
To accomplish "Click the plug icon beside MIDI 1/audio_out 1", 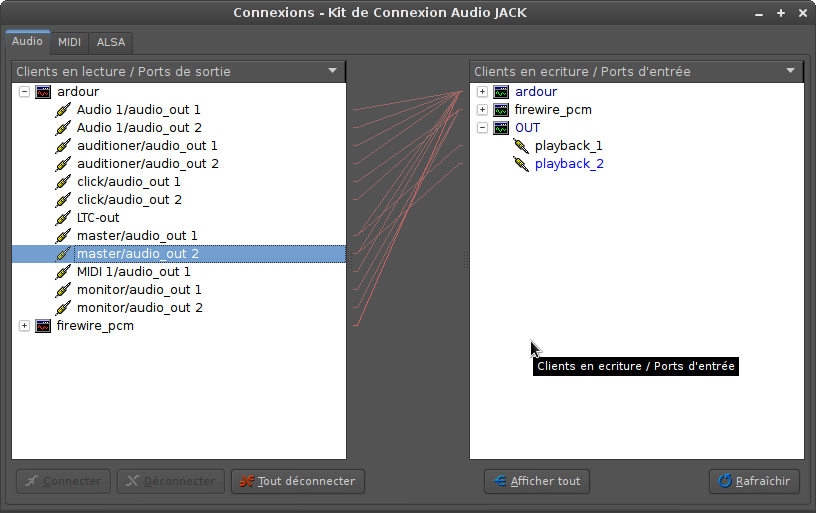I will [x=63, y=272].
